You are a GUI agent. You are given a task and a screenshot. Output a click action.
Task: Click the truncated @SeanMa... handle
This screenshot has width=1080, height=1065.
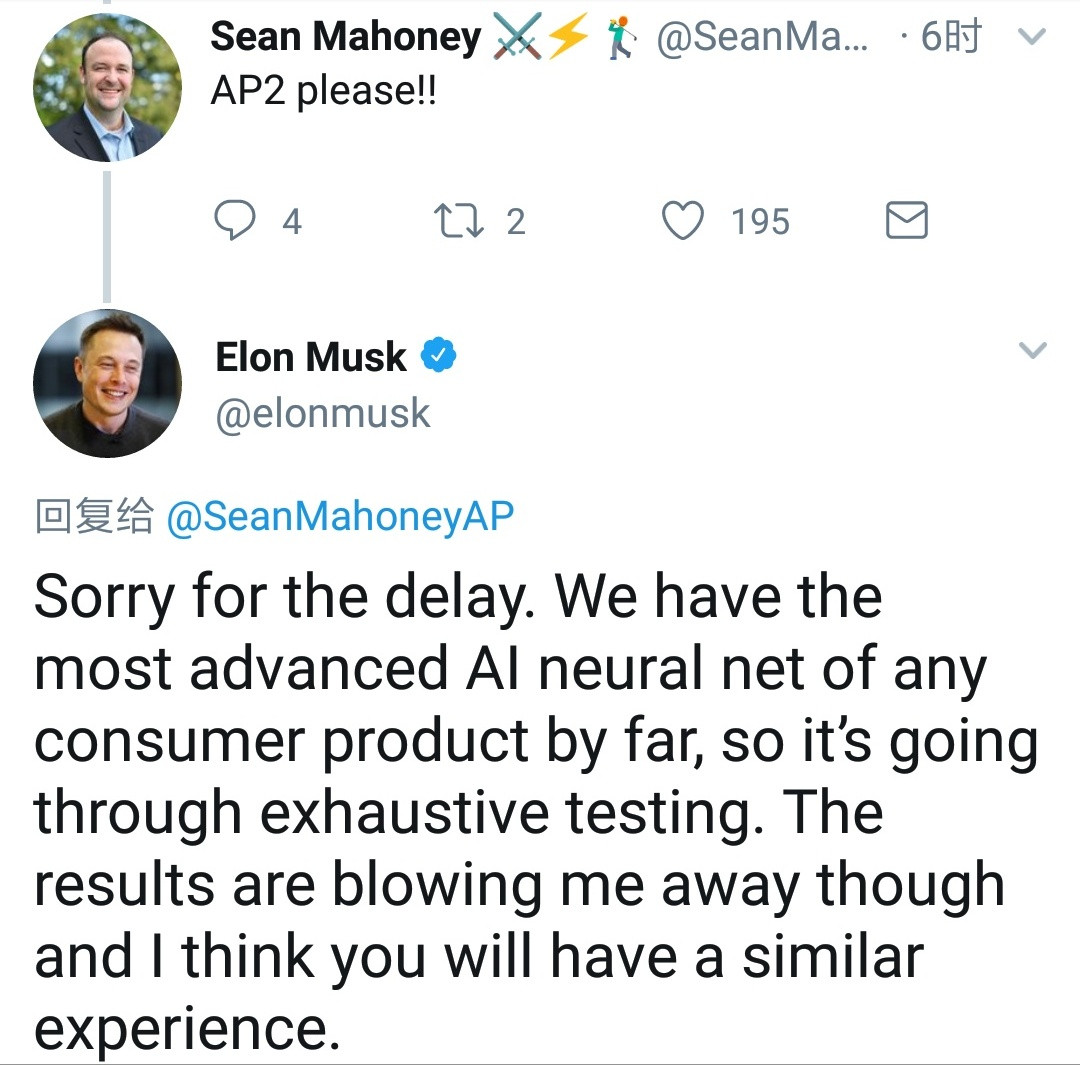[763, 38]
